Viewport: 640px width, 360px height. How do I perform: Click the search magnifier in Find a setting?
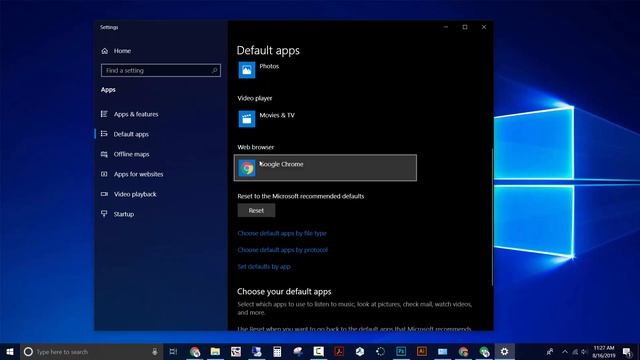214,71
